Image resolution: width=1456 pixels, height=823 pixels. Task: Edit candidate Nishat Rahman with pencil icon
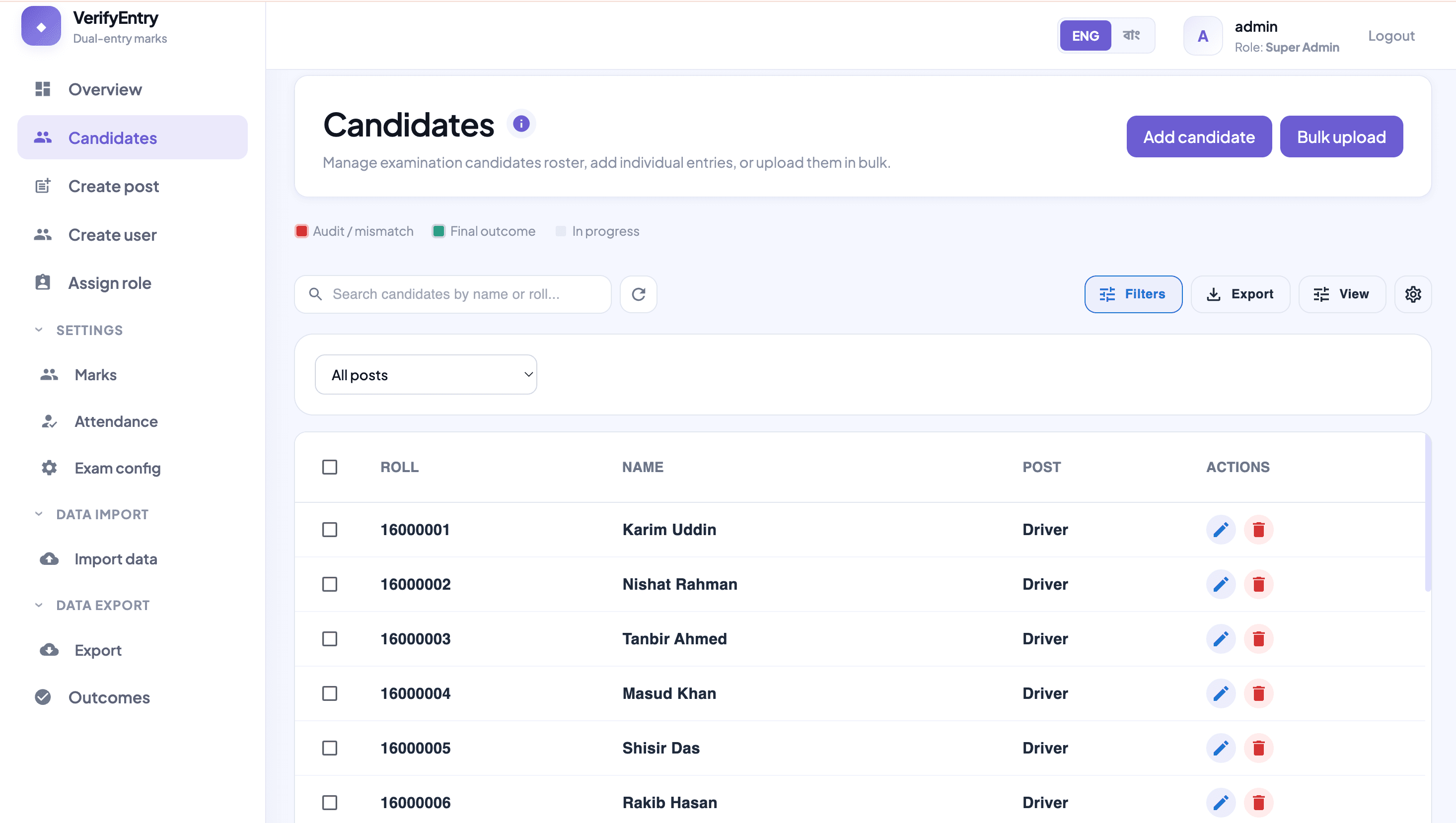1221,584
